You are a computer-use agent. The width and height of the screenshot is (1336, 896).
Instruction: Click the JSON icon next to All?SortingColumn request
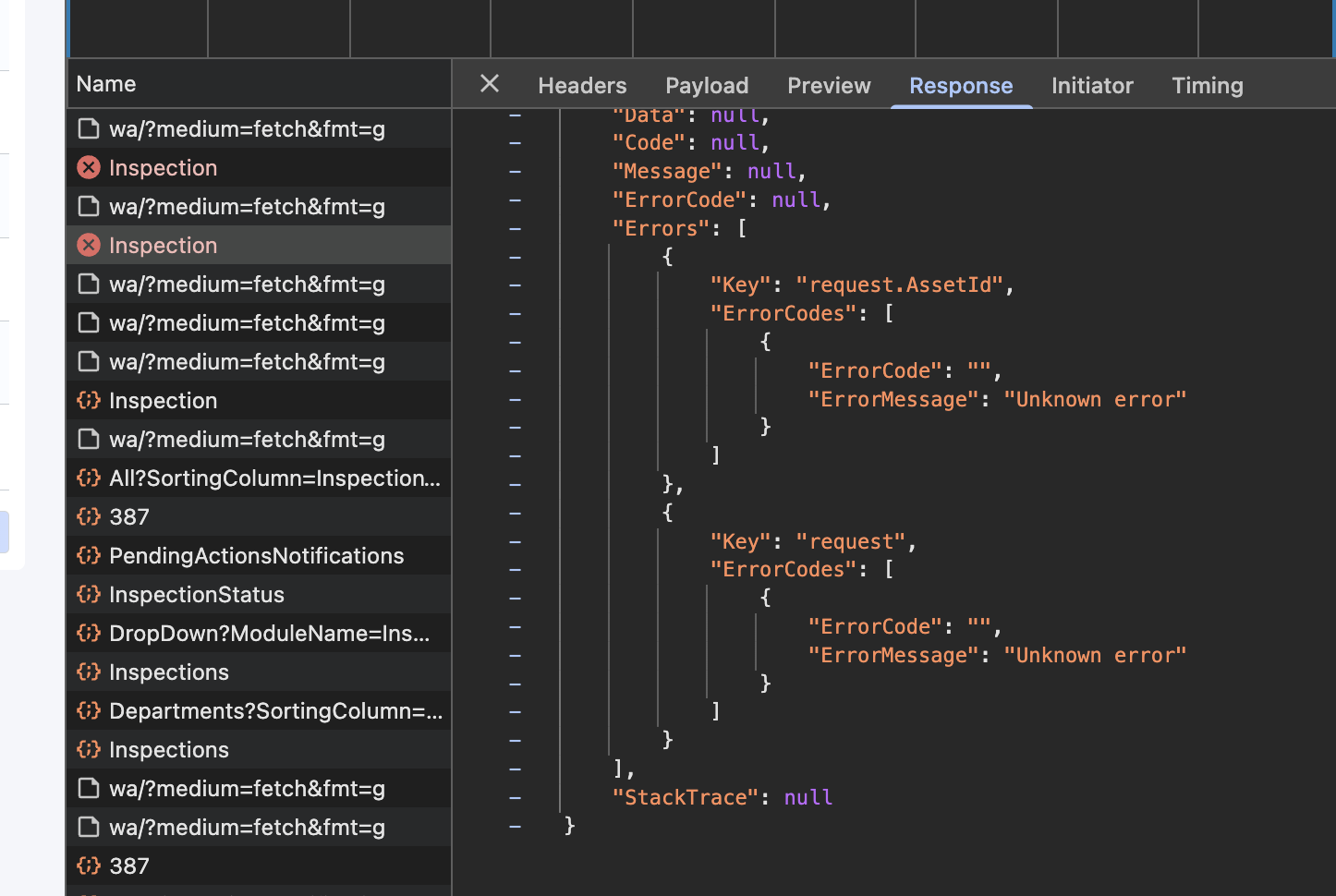point(89,478)
